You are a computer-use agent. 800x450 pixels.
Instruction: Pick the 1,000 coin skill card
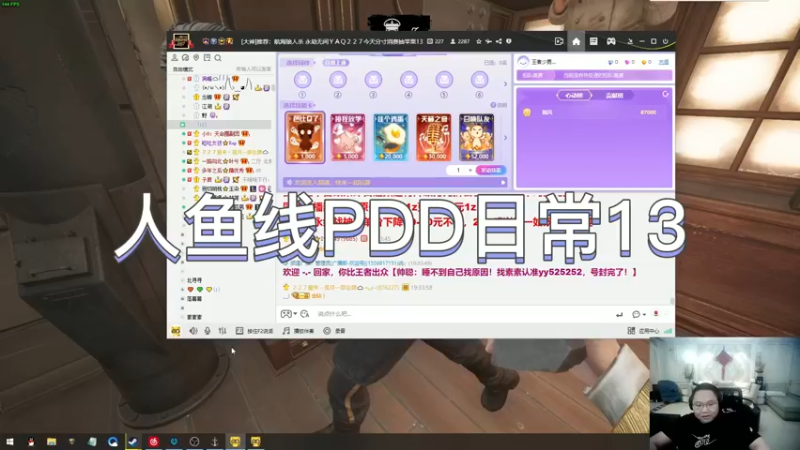pyautogui.click(x=305, y=137)
